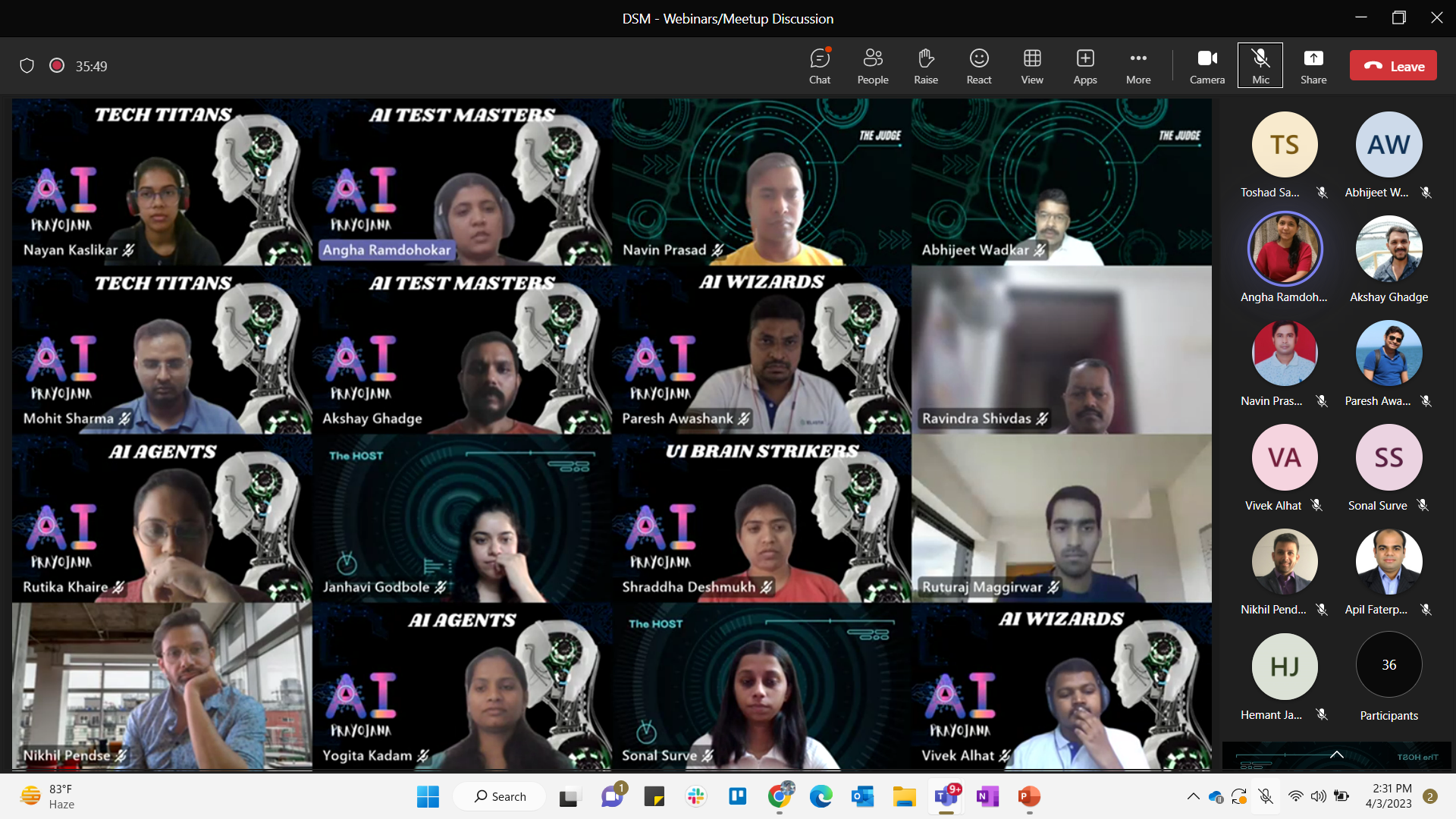Select Angha Ramdohokar's video tile
Viewport: 1456px width, 819px height.
coord(462,182)
